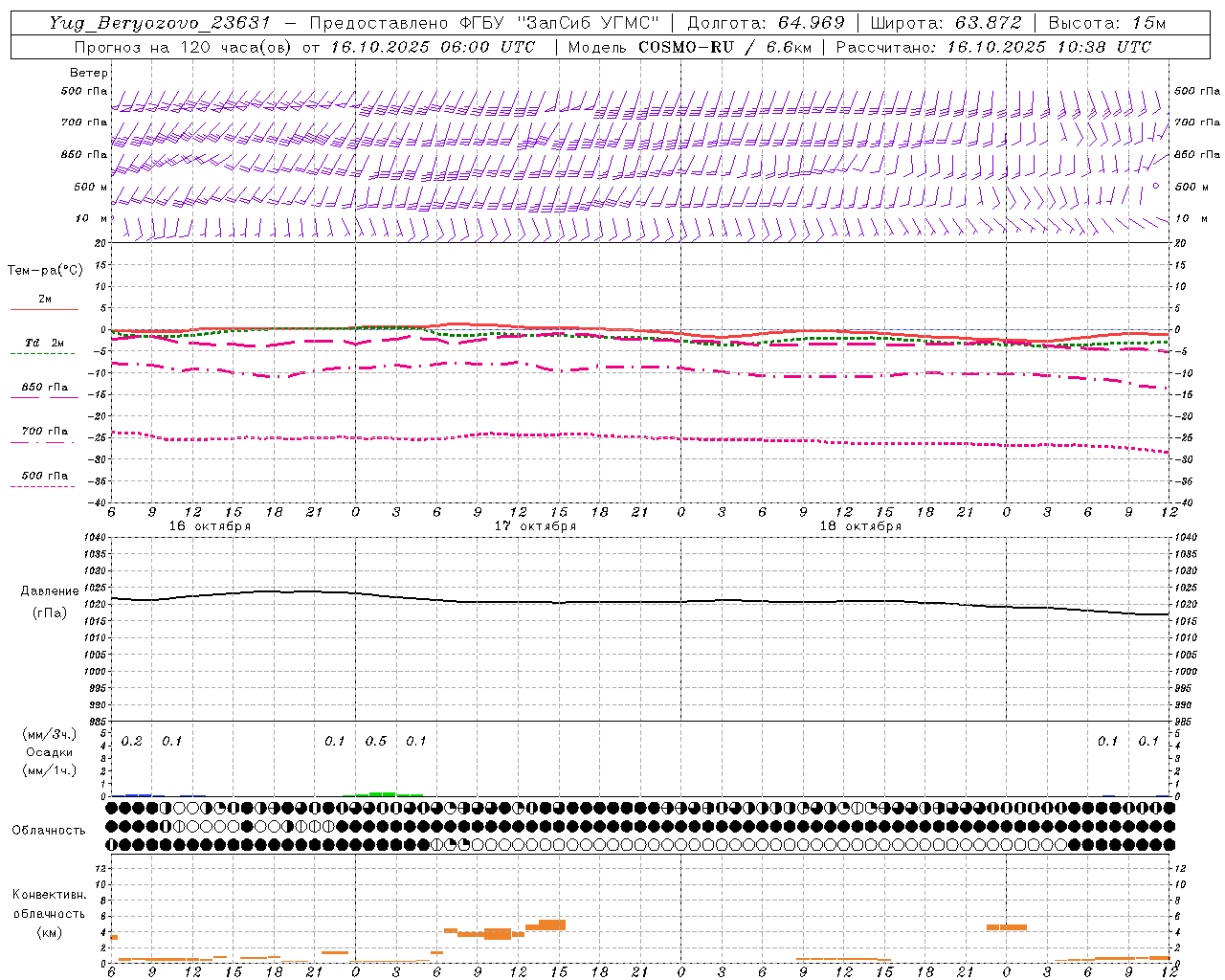Click the 16 октября date label

(210, 526)
